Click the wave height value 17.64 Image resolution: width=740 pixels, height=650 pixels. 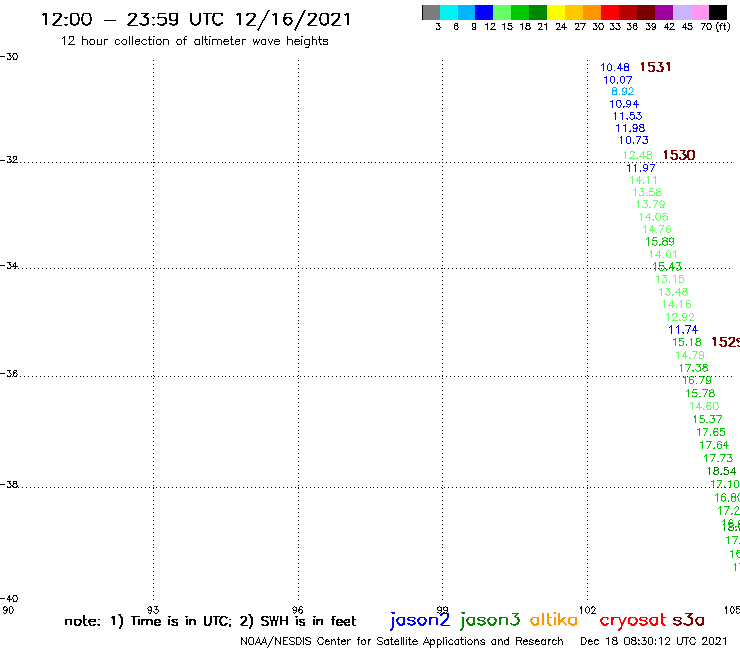714,445
